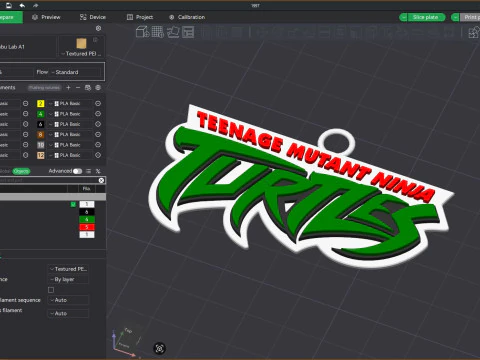Toggle the Advanced mode switch
This screenshot has height=360, width=480.
[x=77, y=171]
